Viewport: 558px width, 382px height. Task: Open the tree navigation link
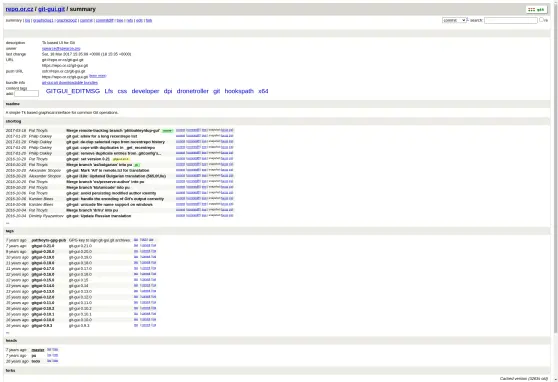[x=120, y=21]
